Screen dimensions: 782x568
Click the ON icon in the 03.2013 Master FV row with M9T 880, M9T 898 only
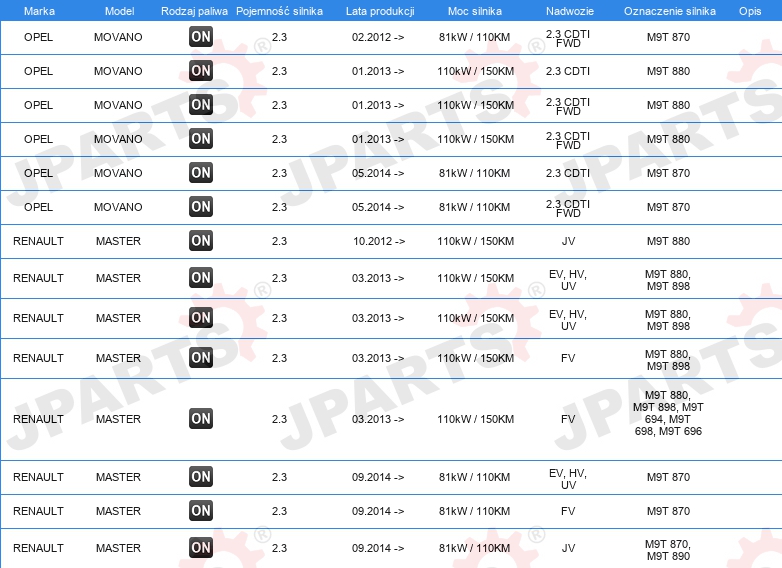point(201,358)
